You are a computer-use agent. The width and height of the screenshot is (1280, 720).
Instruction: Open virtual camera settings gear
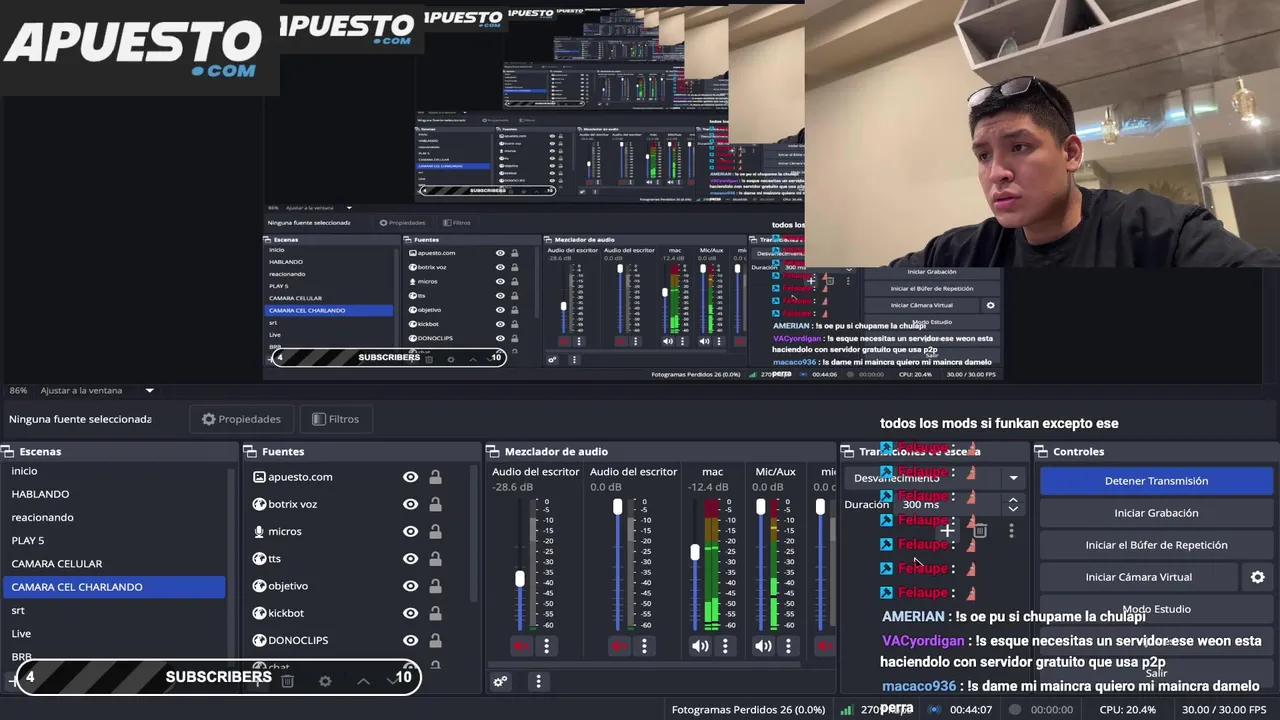1258,577
